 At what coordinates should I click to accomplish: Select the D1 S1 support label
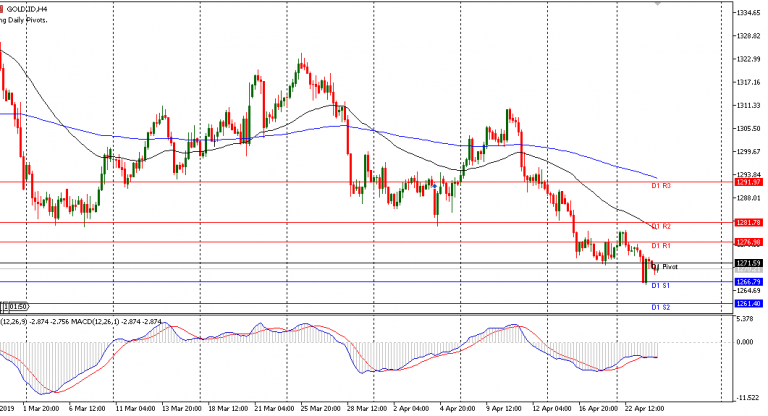660,286
